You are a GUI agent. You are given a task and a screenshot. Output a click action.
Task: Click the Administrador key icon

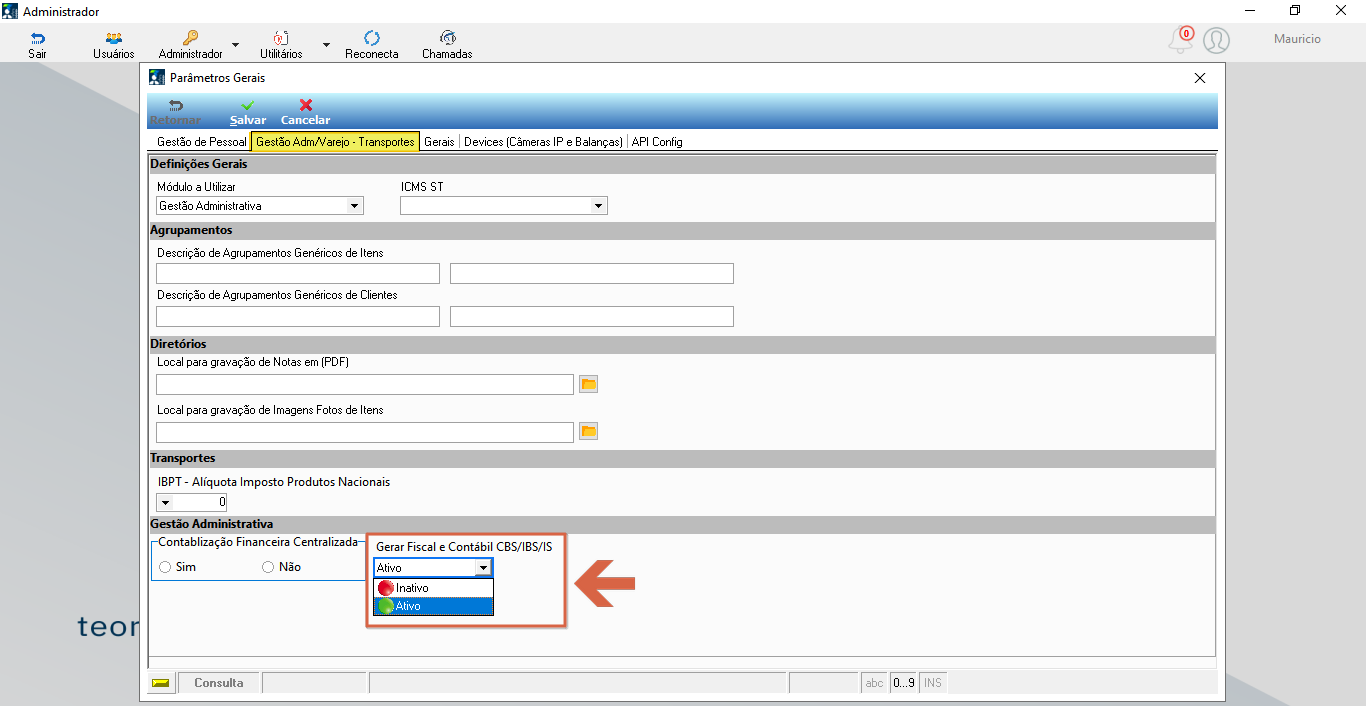[190, 38]
